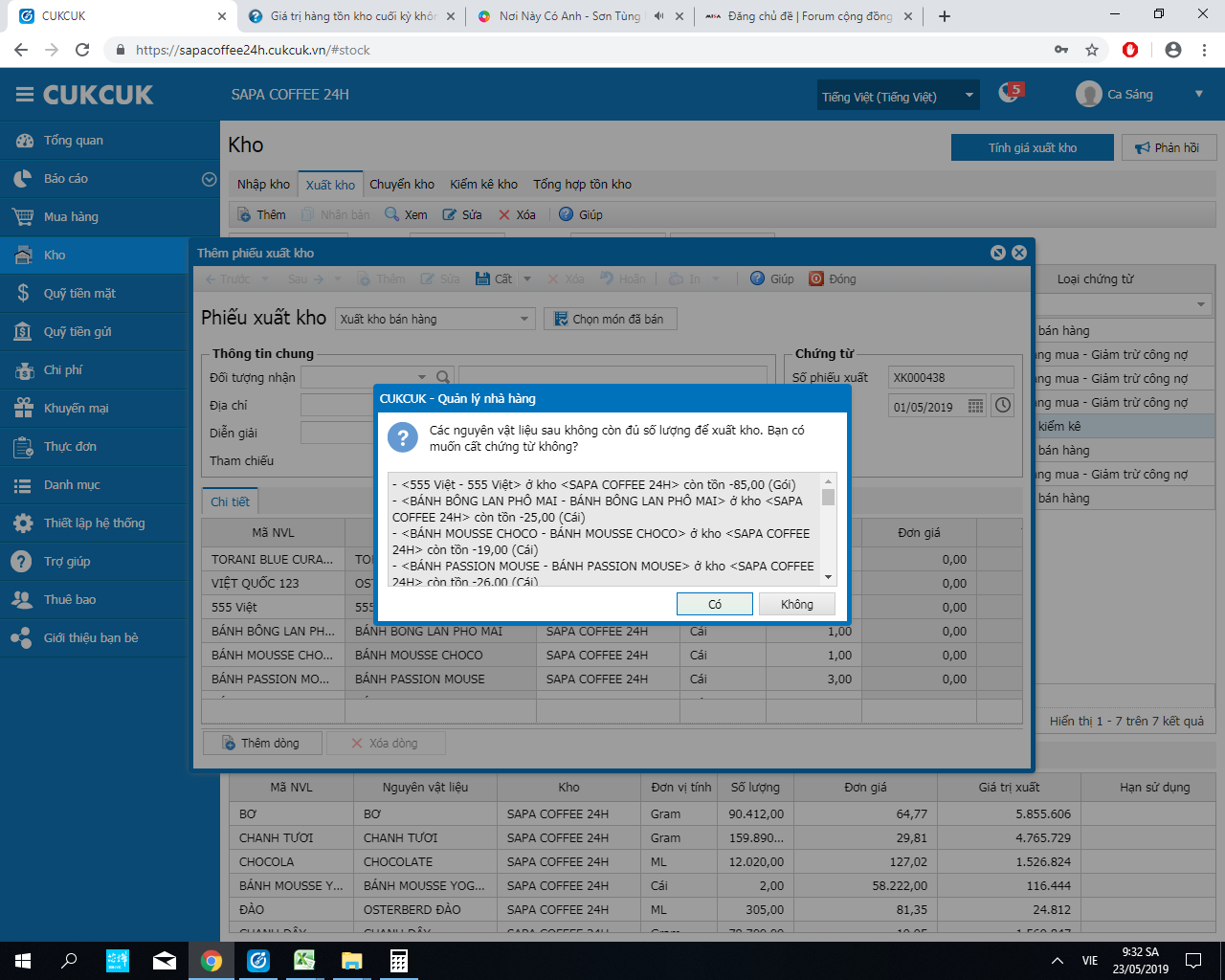Open Thiết lập hệ thống settings
Screen dimensions: 1225x980
(94, 523)
